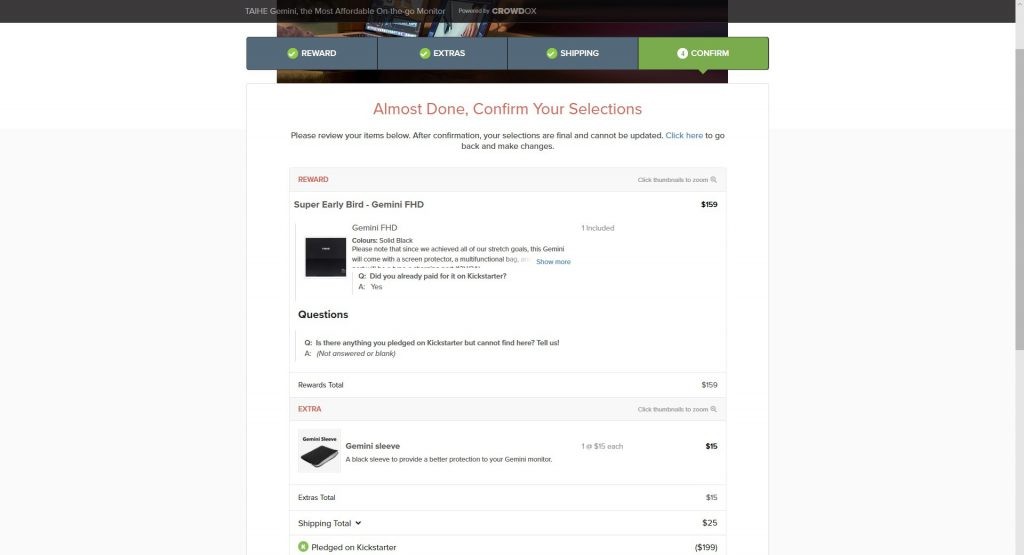Zoom the Gemini FHD monitor thumbnail
This screenshot has height=555, width=1024.
click(325, 257)
